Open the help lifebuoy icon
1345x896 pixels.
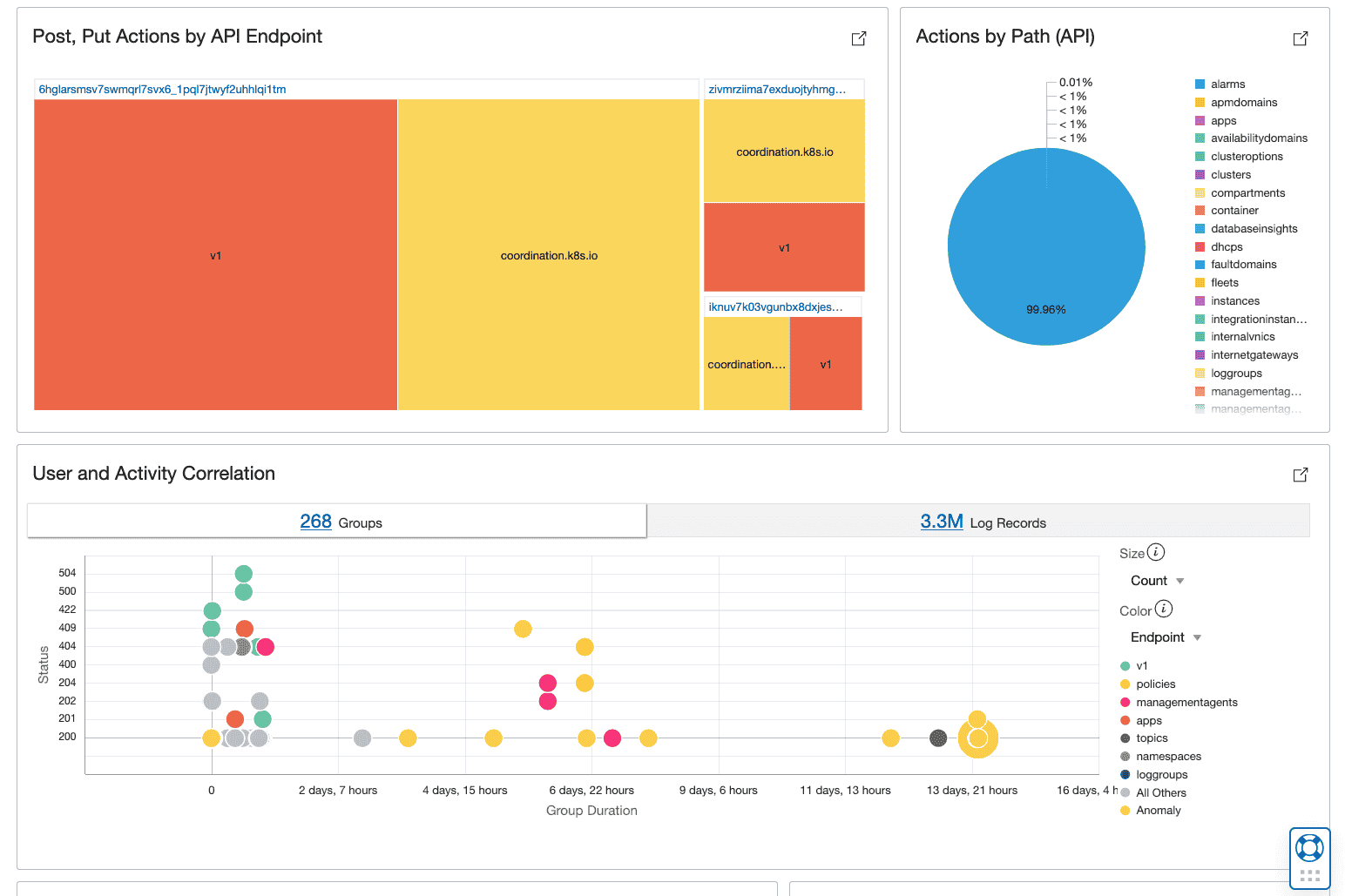[1309, 847]
